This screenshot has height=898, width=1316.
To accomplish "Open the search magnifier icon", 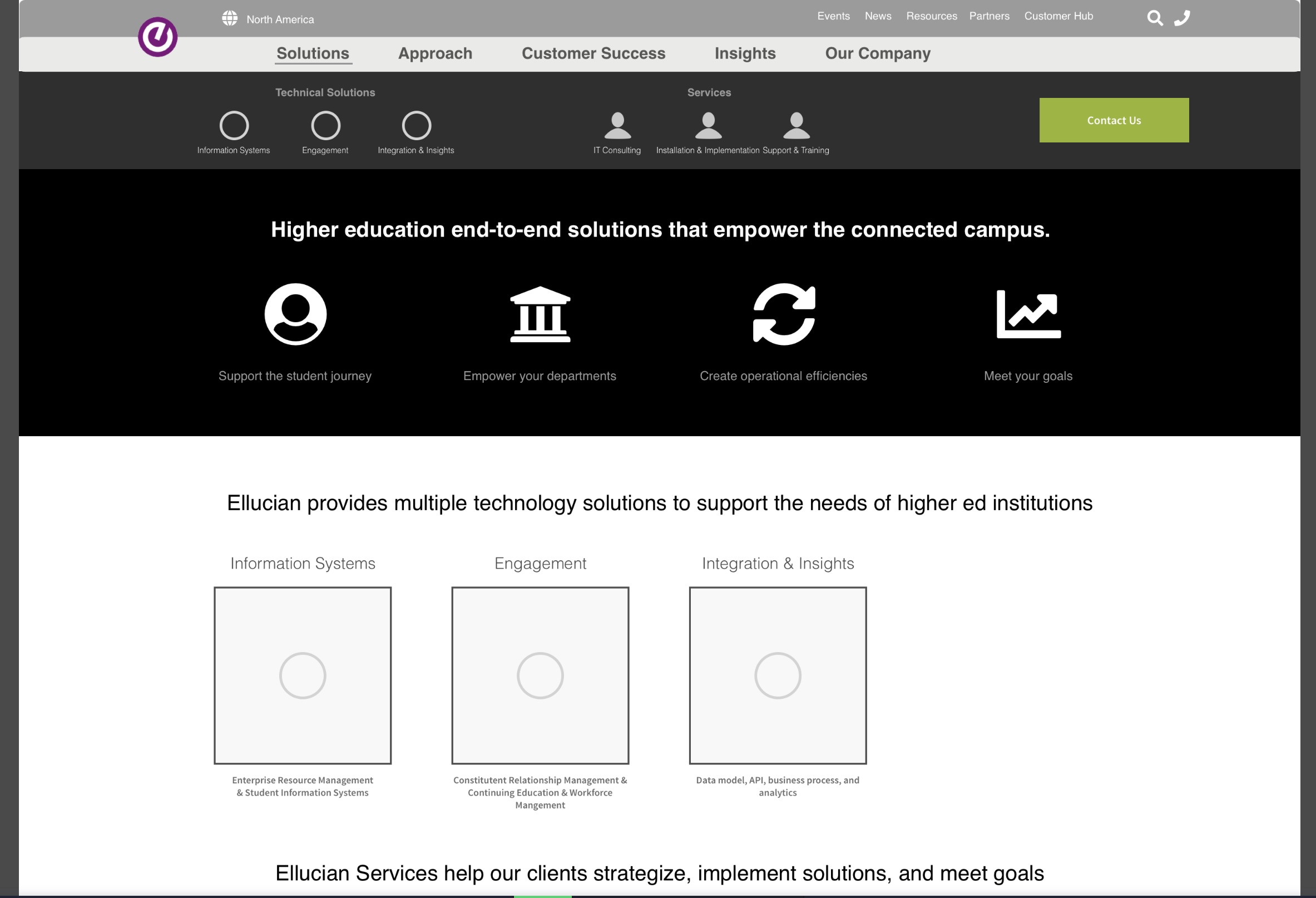I will [1155, 18].
